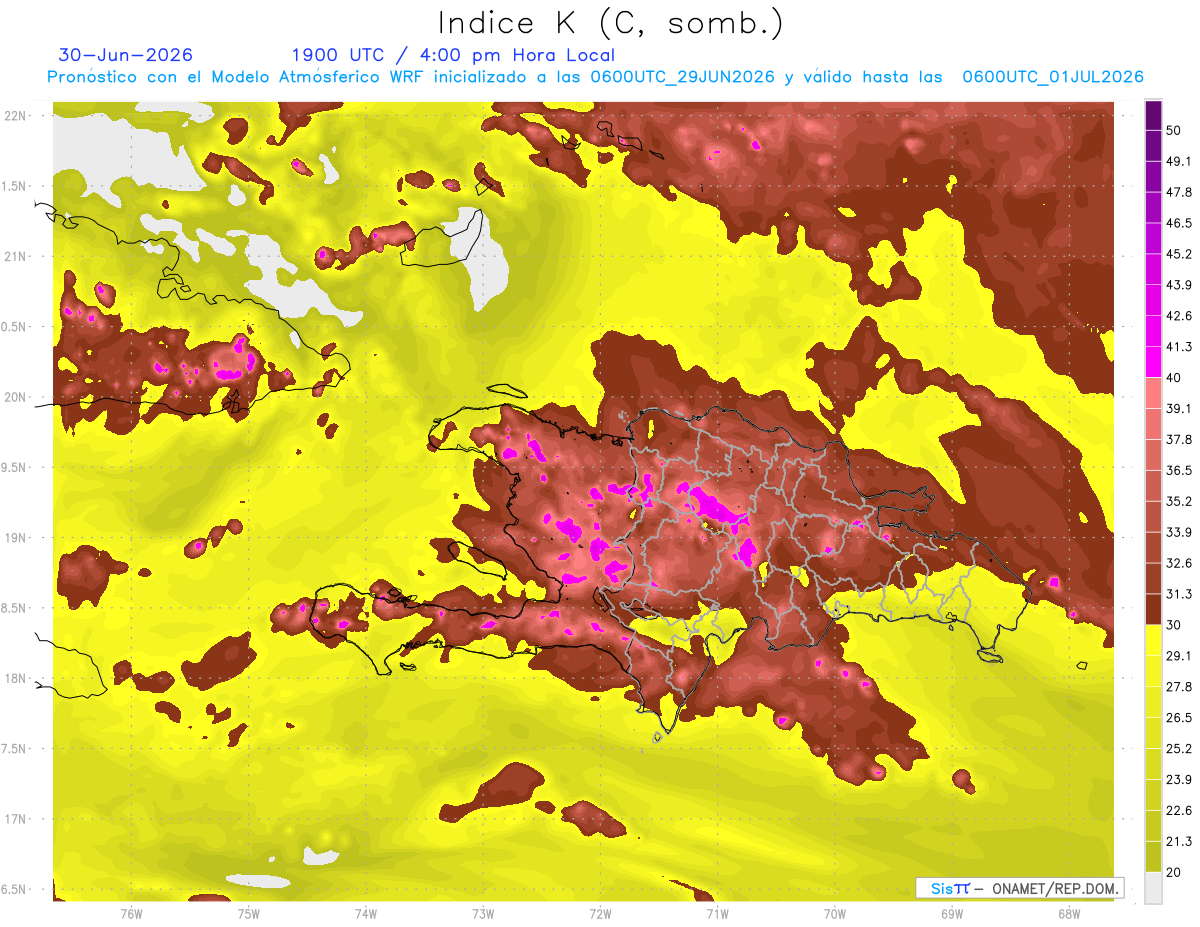This screenshot has width=1200, height=927.
Task: Click the color scale value "30"
Action: point(1174,625)
